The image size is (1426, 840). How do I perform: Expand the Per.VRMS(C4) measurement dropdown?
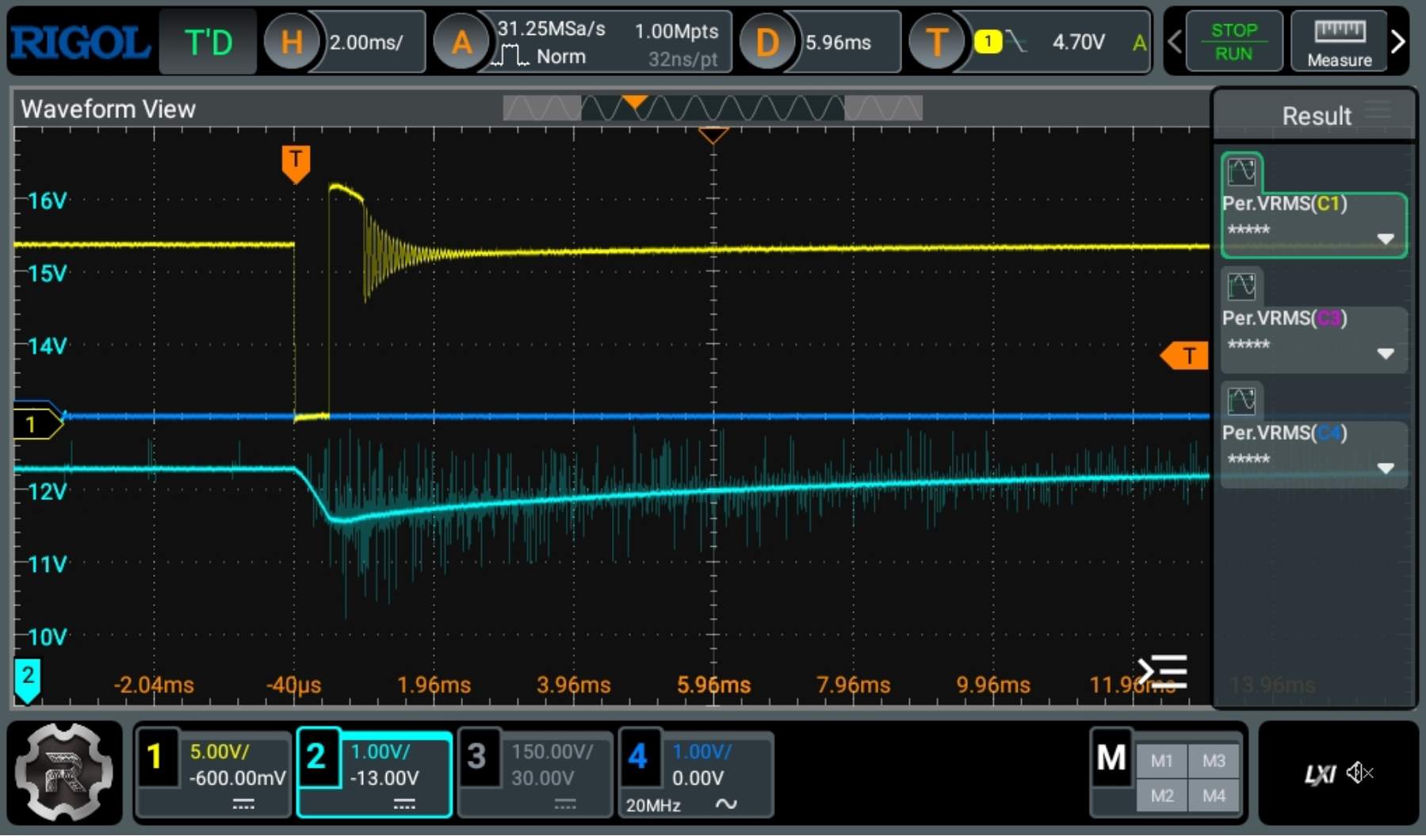(1385, 468)
